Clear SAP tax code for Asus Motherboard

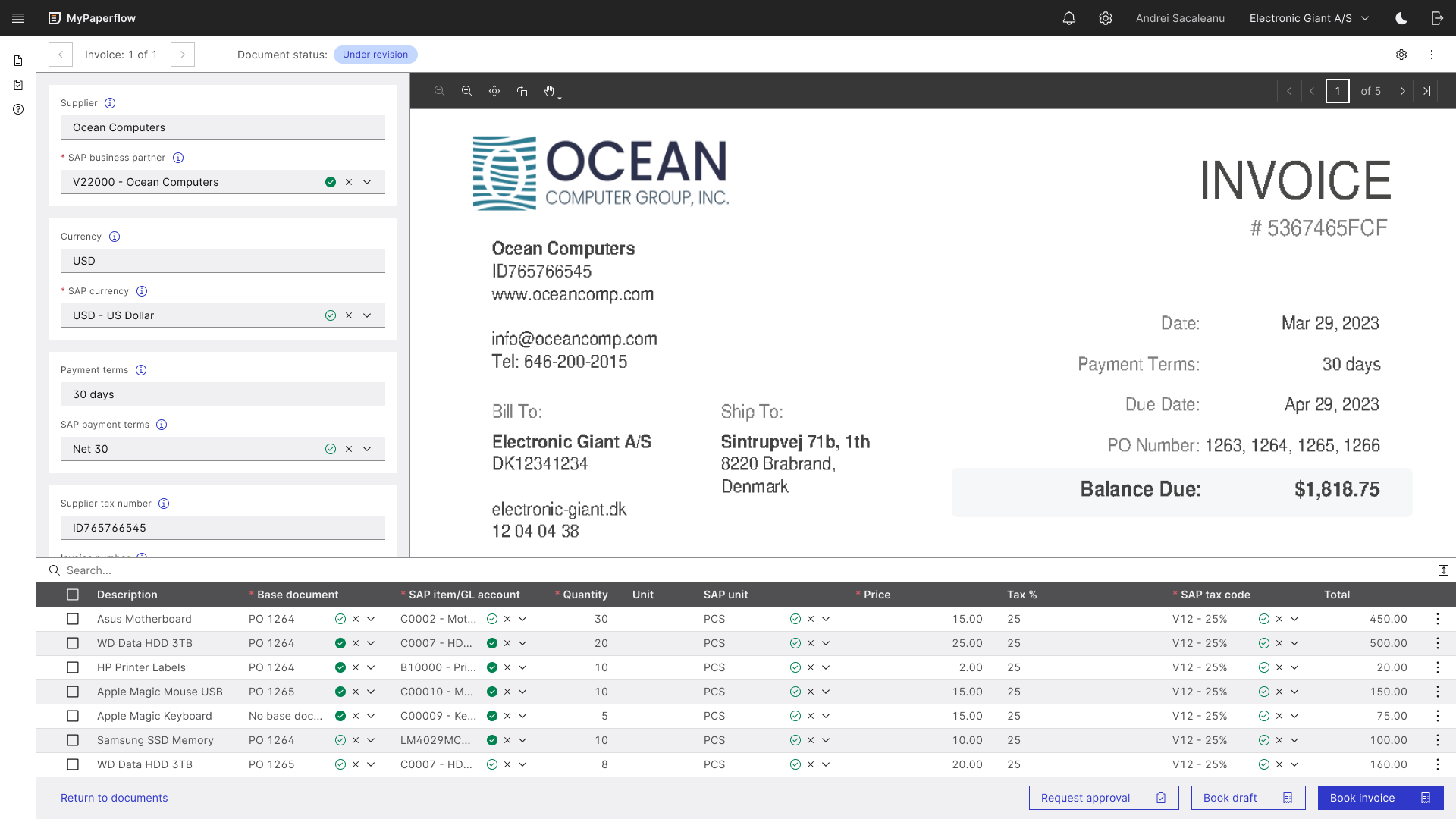(1279, 619)
